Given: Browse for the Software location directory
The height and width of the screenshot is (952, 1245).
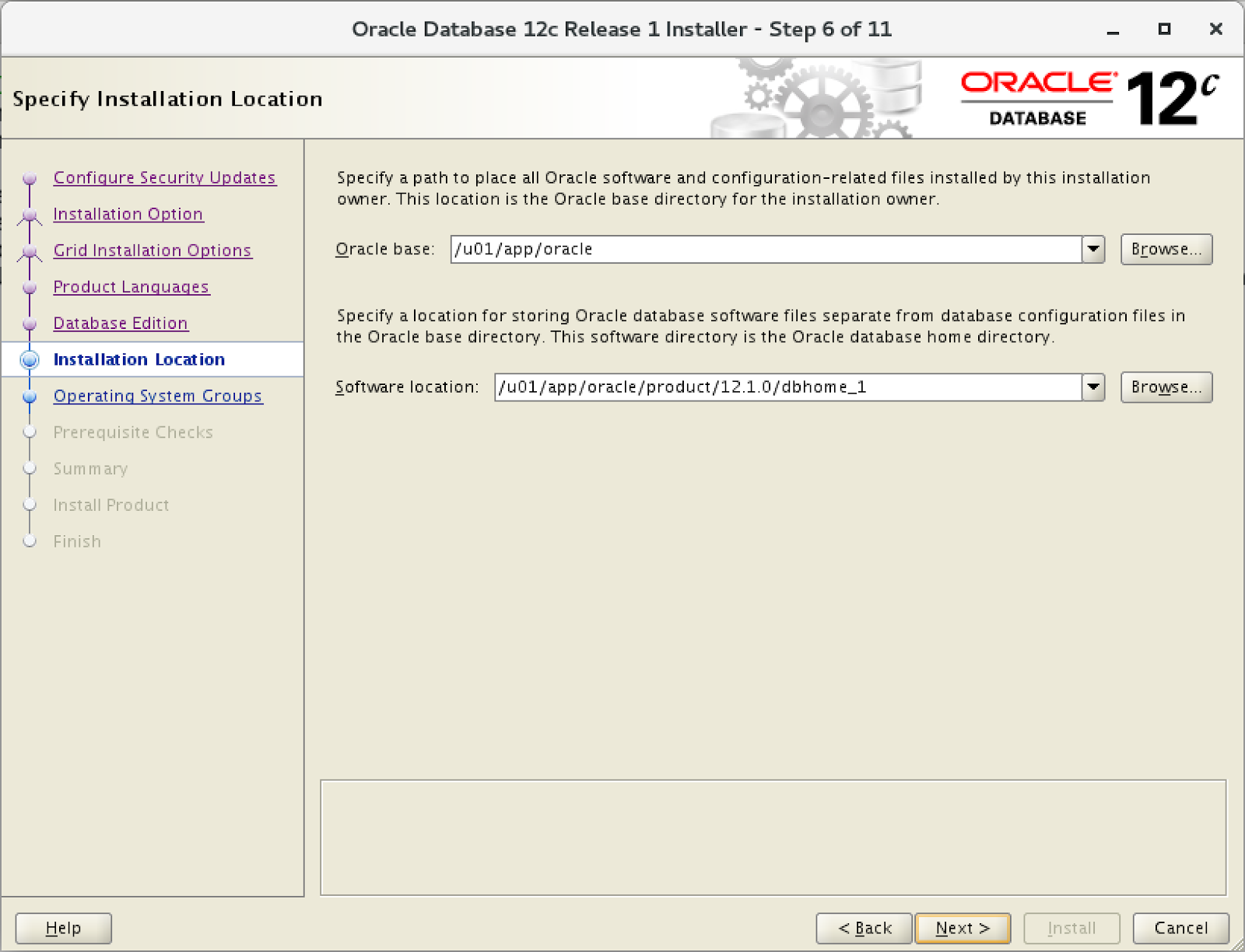Looking at the screenshot, I should pyautogui.click(x=1166, y=387).
